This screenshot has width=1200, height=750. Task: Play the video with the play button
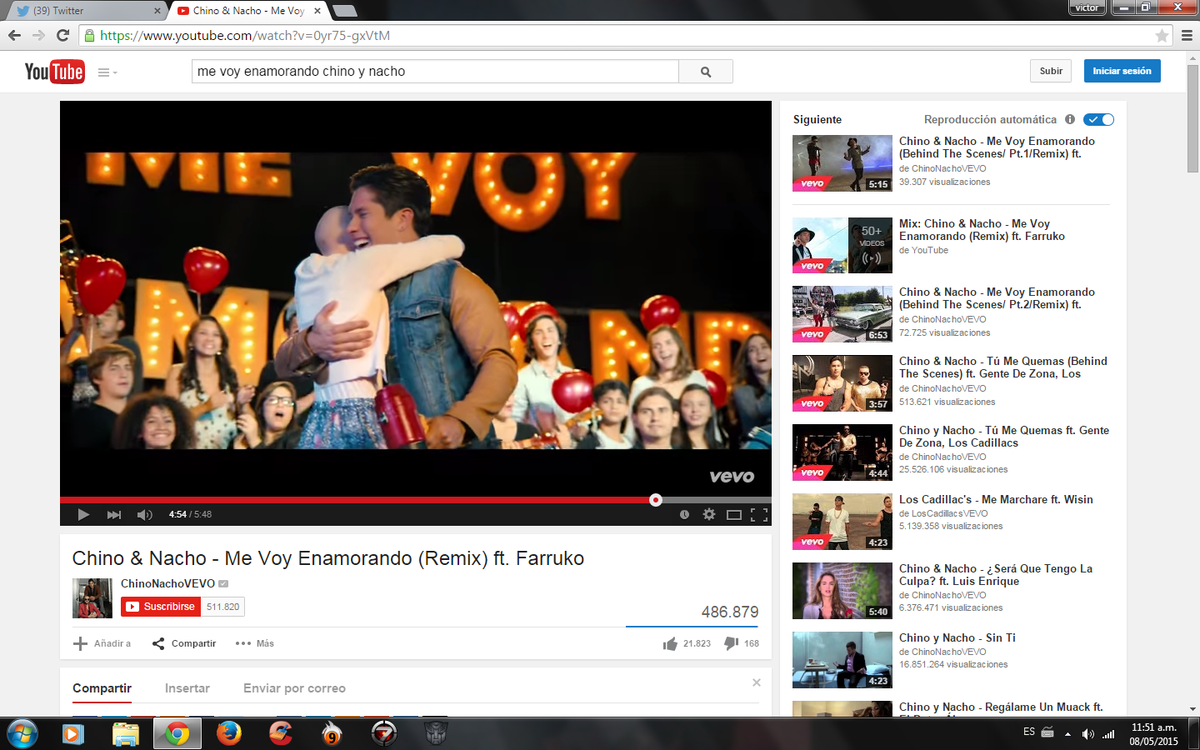point(83,515)
